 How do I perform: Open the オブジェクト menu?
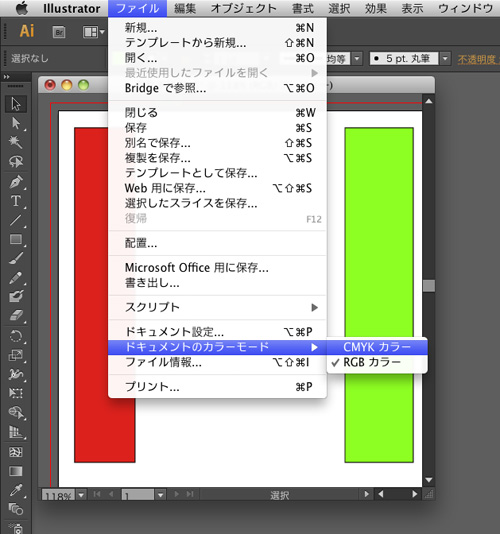[243, 9]
